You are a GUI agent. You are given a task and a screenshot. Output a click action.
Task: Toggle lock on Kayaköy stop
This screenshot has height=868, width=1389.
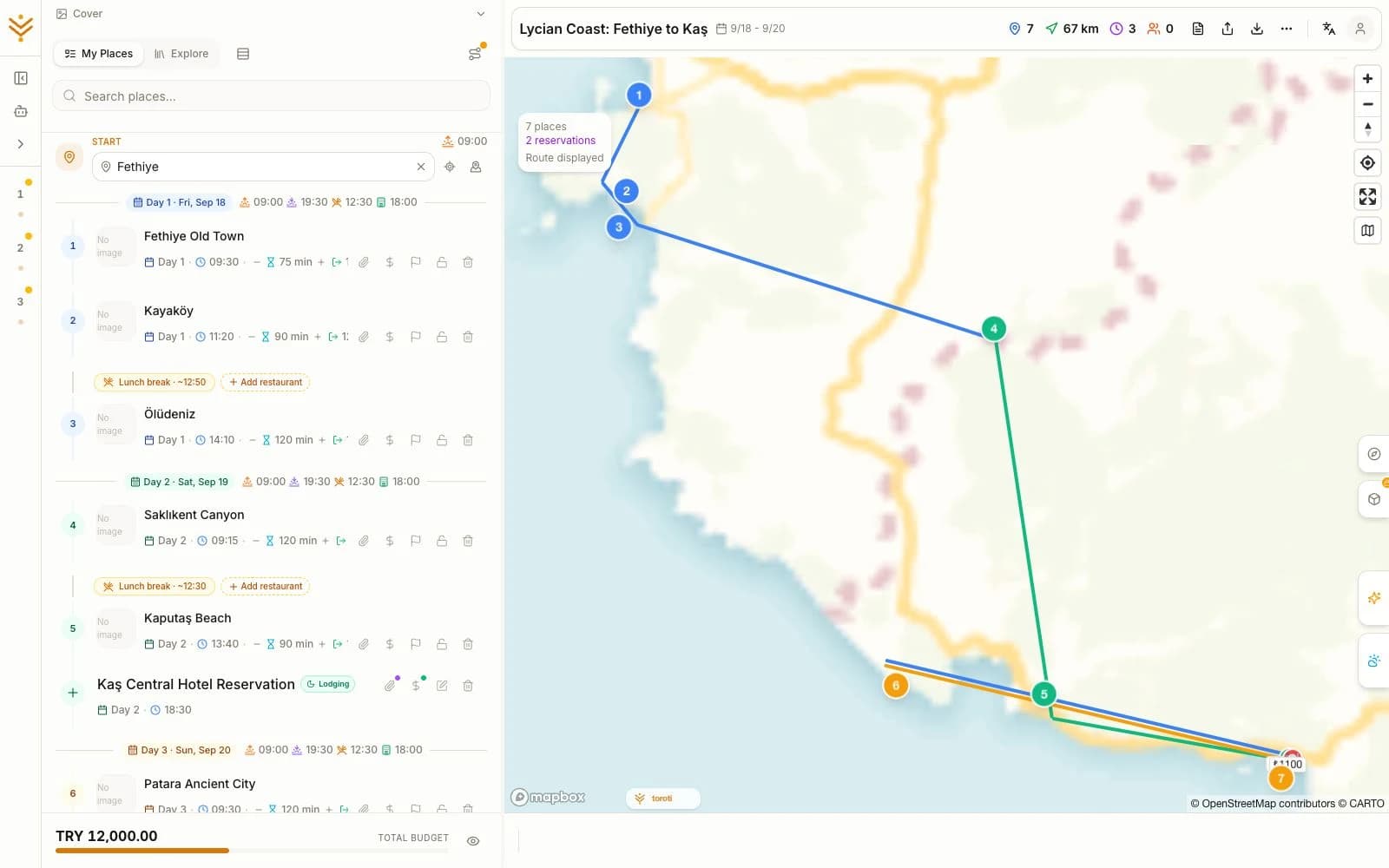[442, 337]
